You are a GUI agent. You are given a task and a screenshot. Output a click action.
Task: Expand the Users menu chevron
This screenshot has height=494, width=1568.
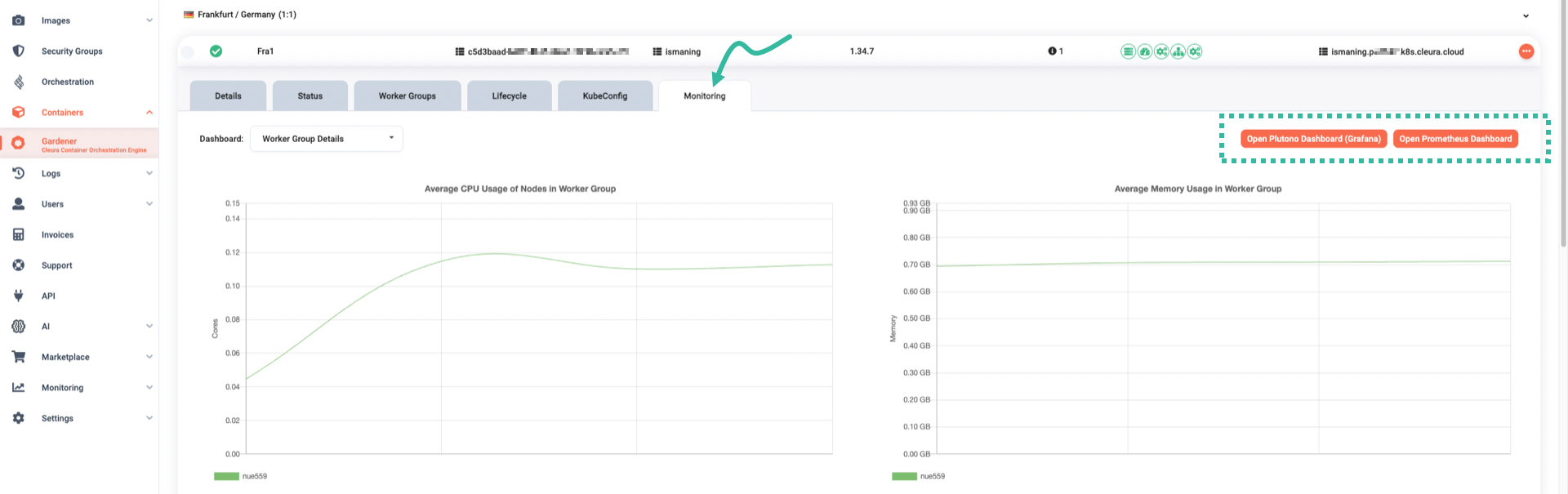(x=149, y=204)
